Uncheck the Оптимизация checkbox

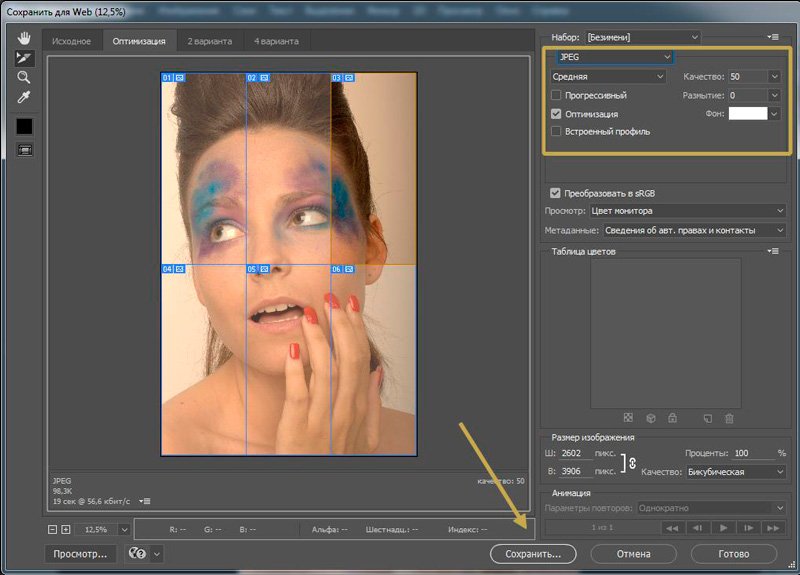tap(556, 114)
